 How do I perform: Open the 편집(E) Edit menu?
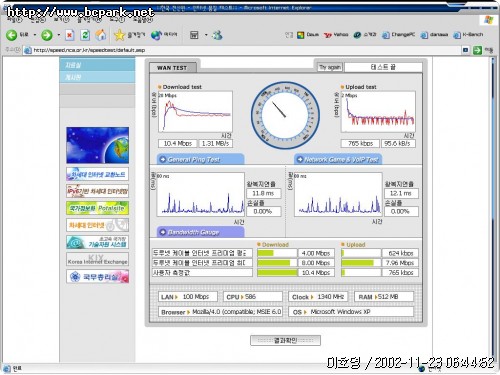[x=38, y=20]
